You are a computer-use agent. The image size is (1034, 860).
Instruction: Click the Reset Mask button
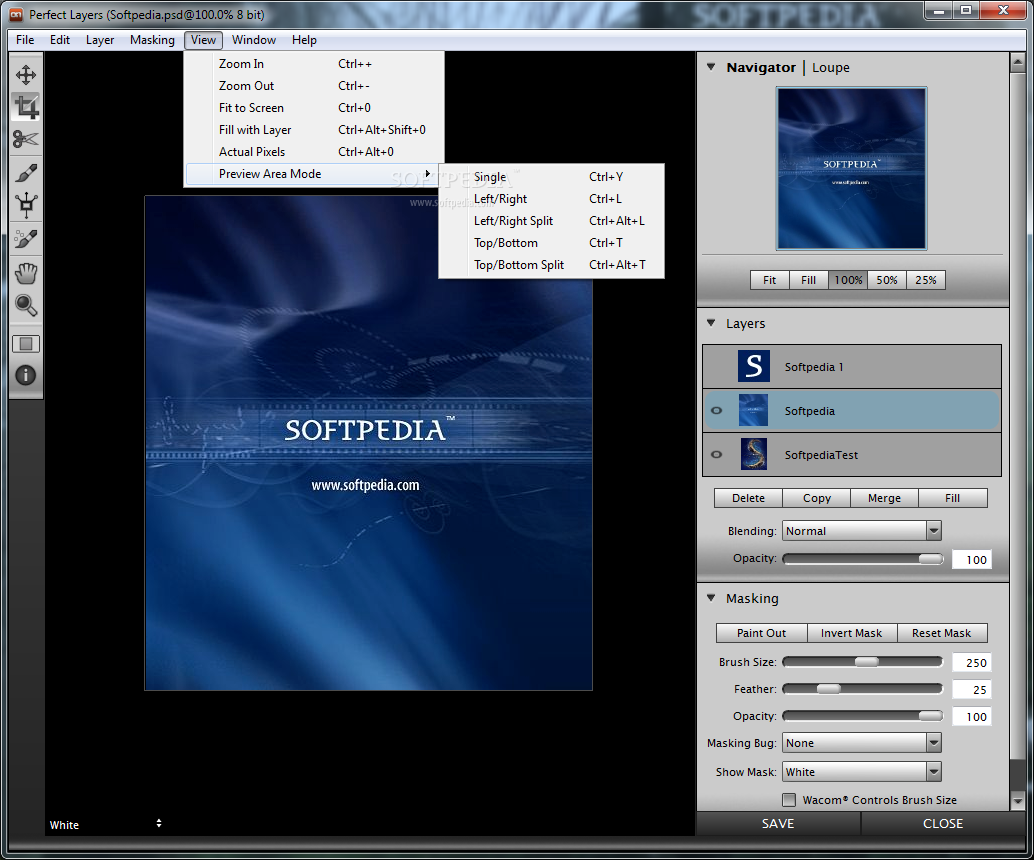point(942,632)
